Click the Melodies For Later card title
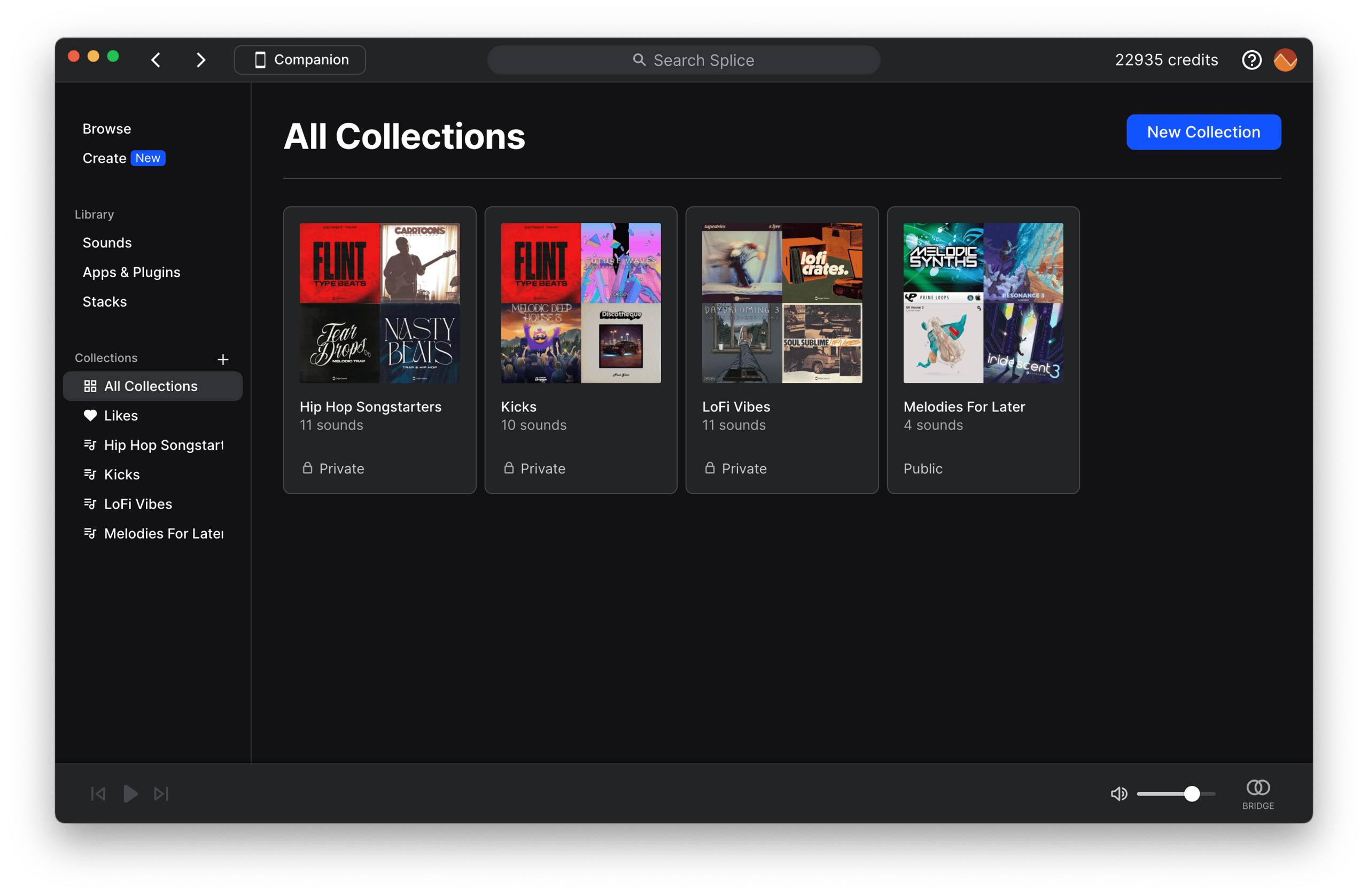 pos(964,407)
